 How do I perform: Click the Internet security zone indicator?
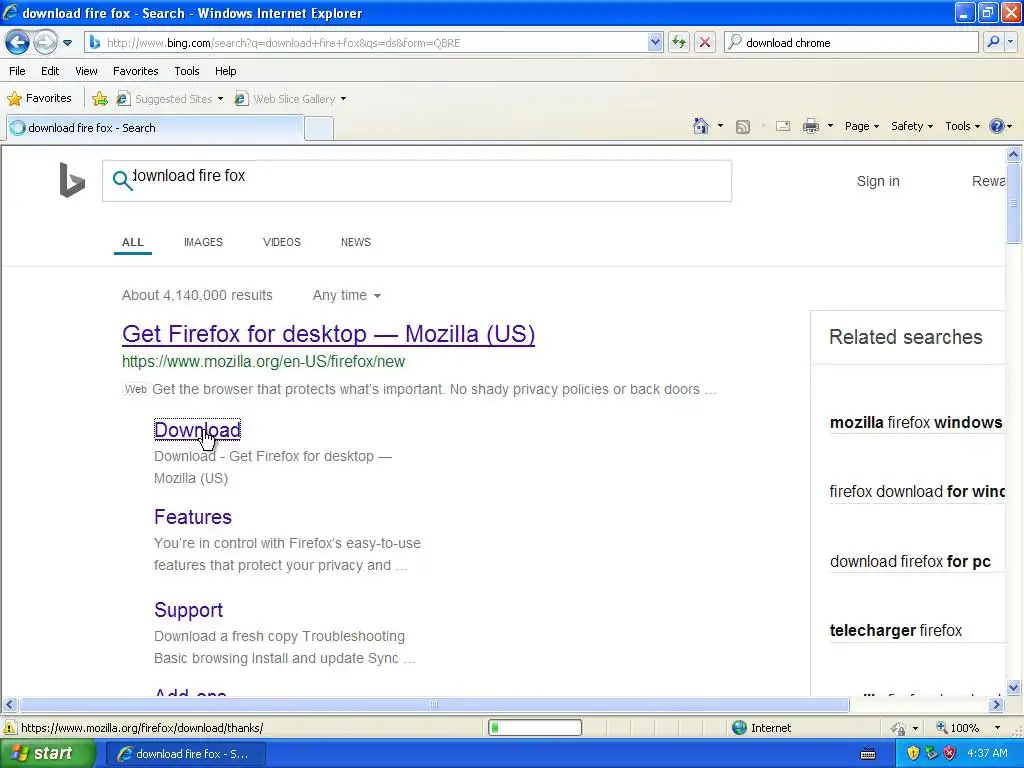(x=761, y=728)
